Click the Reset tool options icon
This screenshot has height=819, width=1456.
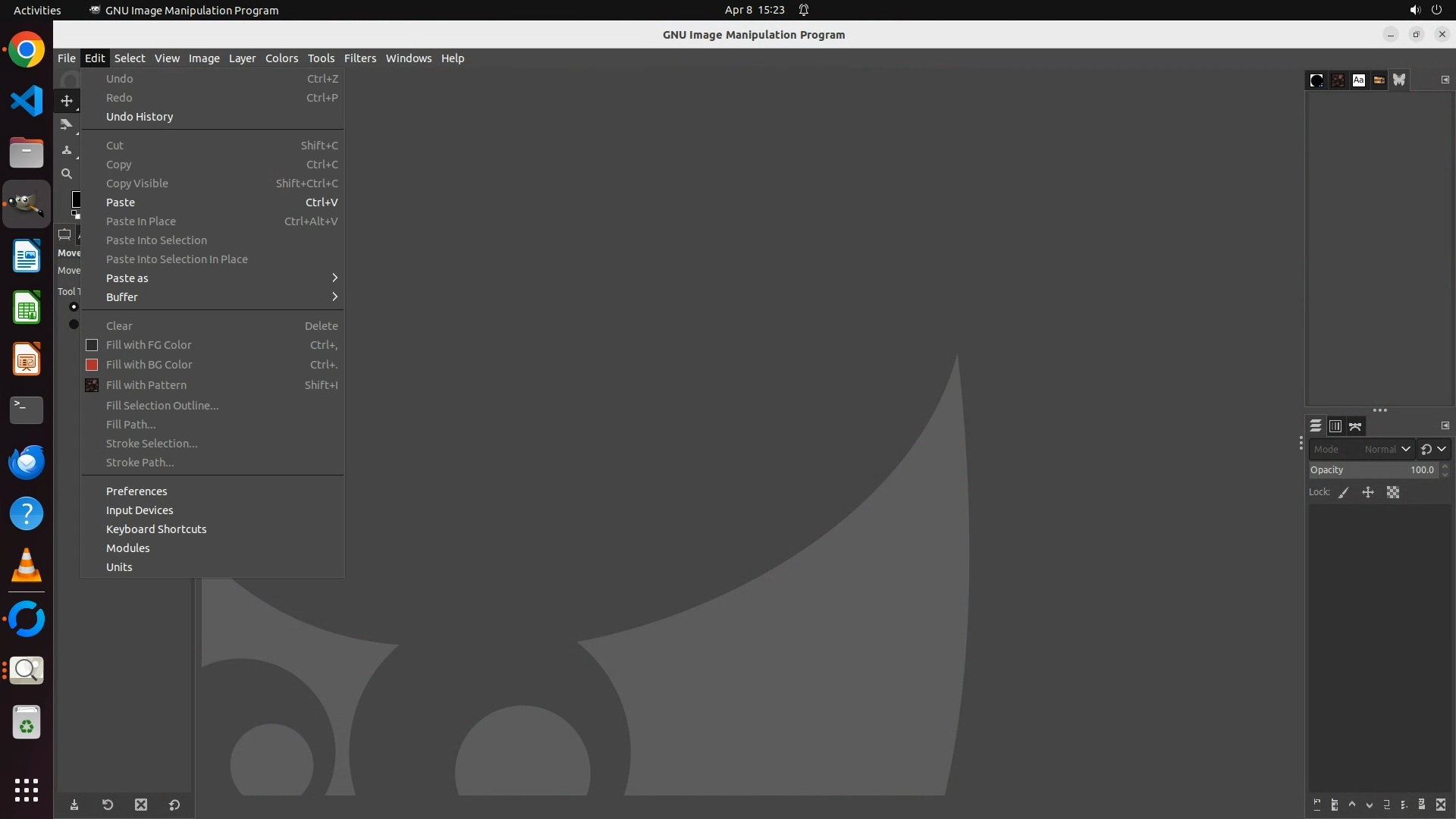coord(174,805)
